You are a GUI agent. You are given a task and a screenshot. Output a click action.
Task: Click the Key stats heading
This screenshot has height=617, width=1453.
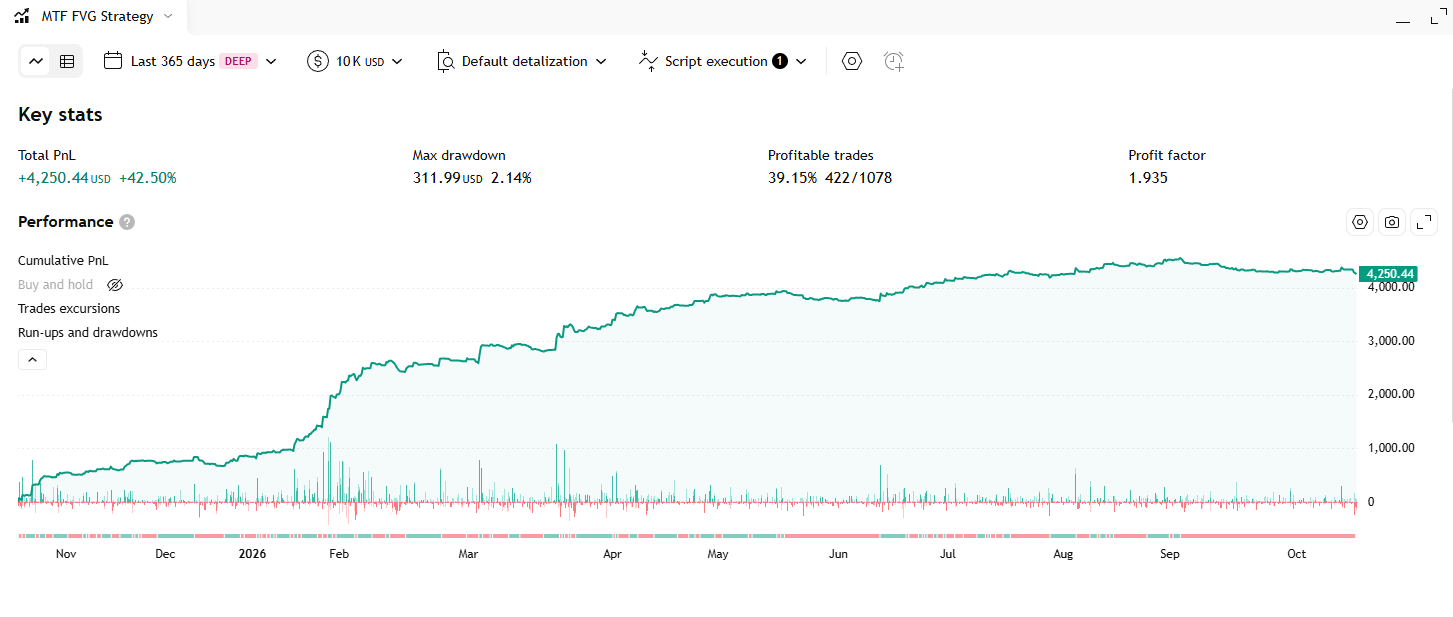pos(60,115)
